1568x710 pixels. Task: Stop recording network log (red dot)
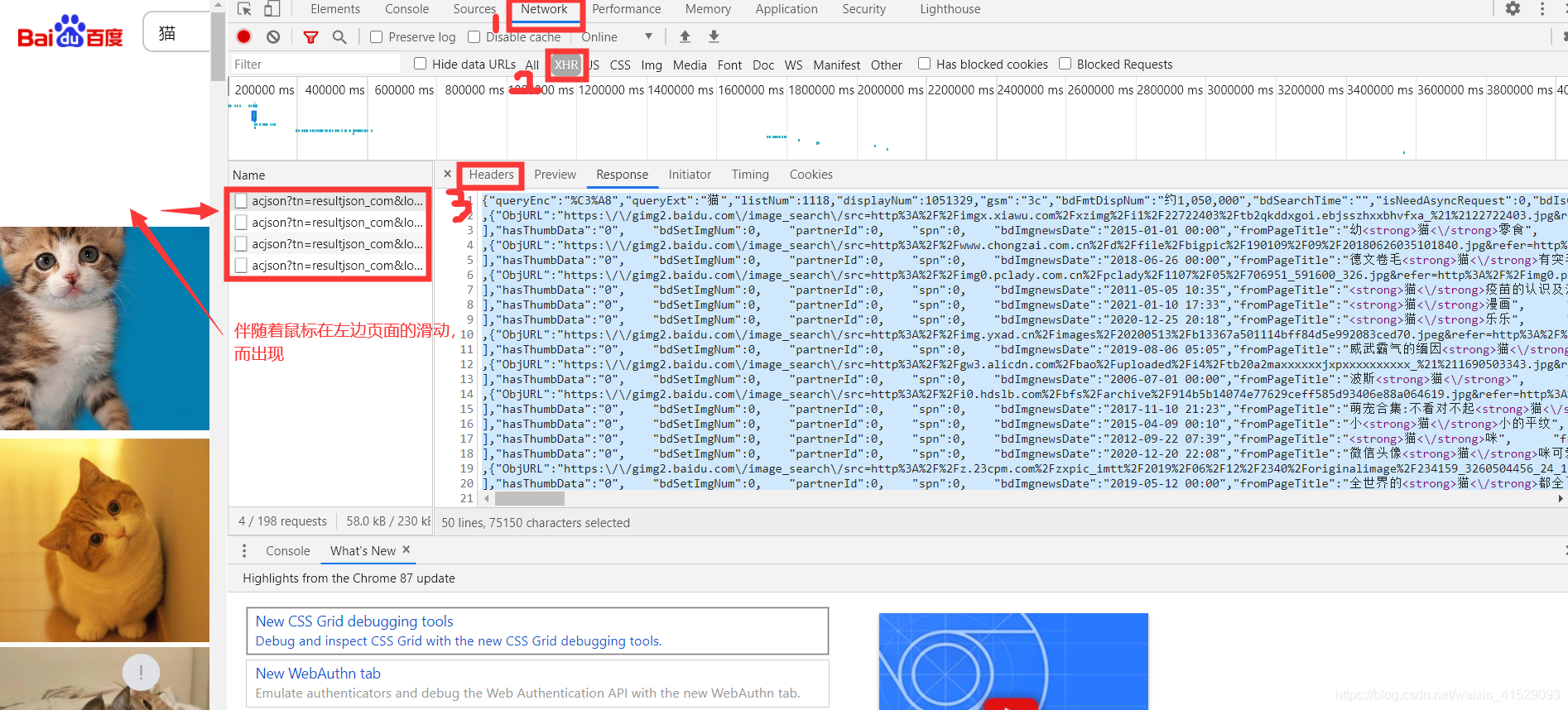point(244,36)
